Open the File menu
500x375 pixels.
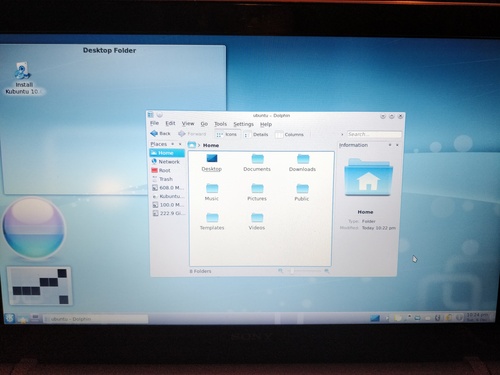(x=154, y=123)
